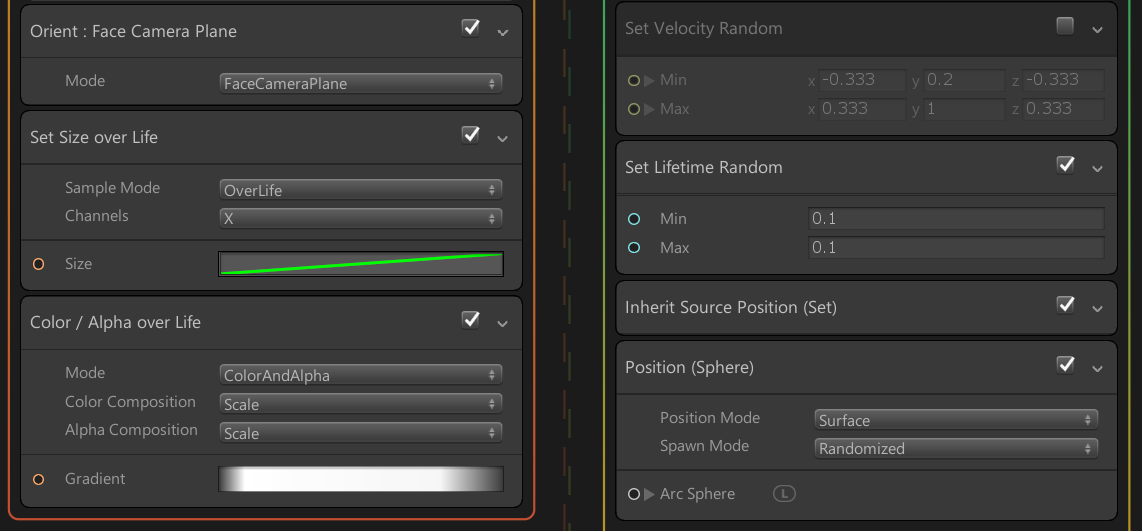Enable the Set Velocity Random checkbox
Image resolution: width=1142 pixels, height=531 pixels.
pos(1065,26)
